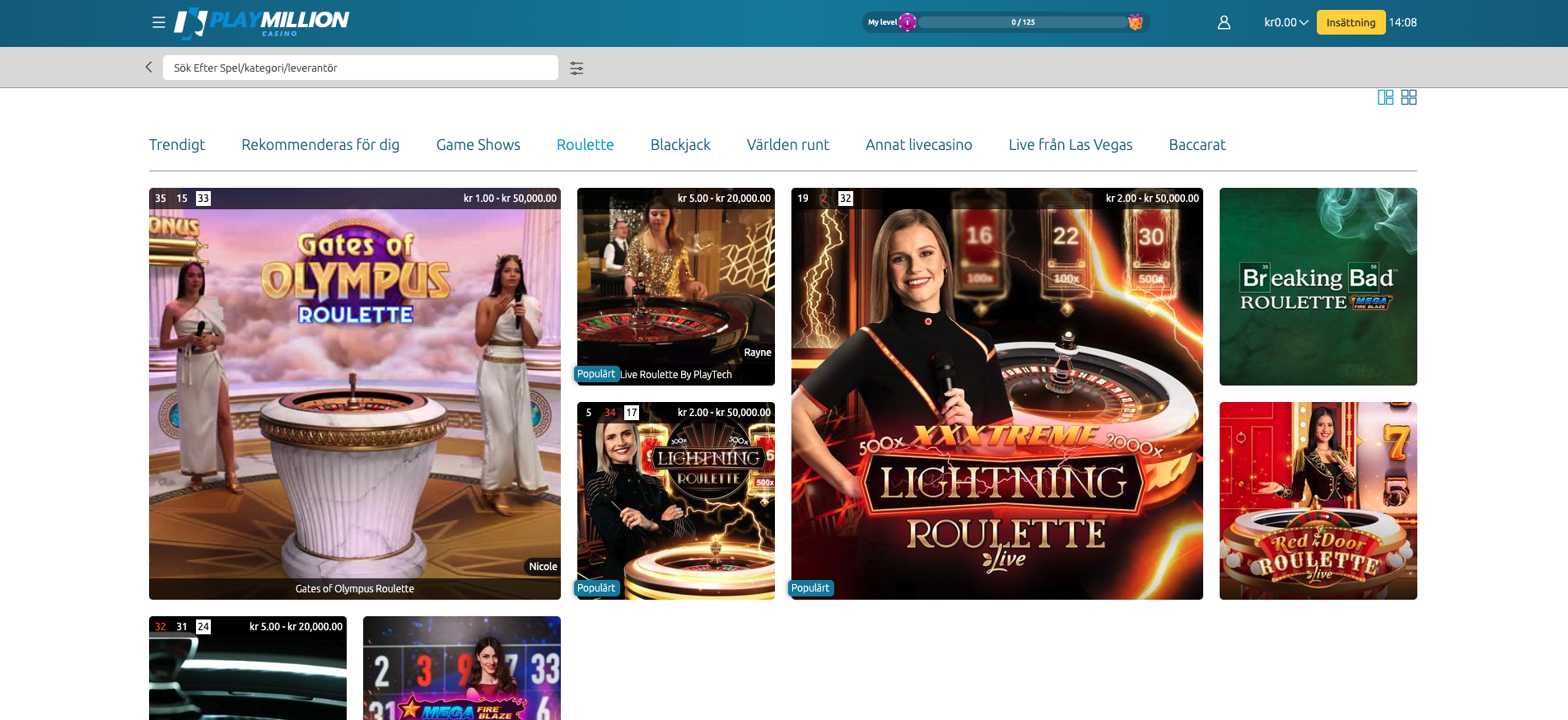Select the Roulette tab
Image resolution: width=1568 pixels, height=720 pixels.
click(586, 145)
